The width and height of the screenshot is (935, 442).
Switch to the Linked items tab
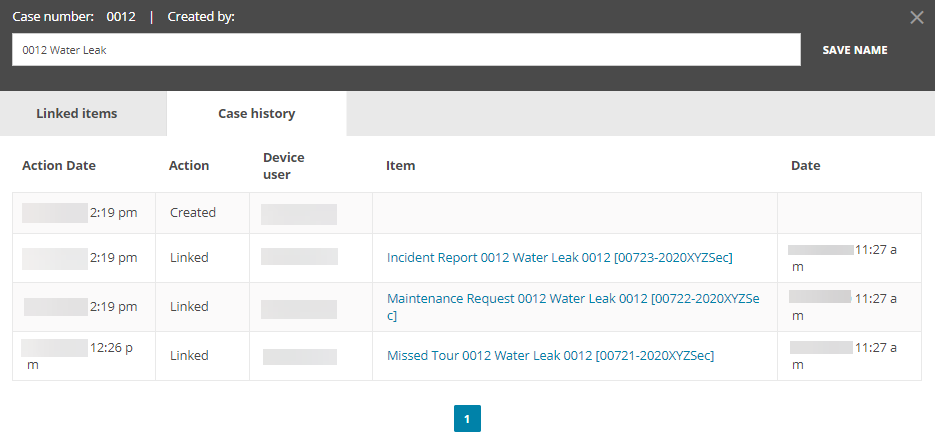click(77, 113)
